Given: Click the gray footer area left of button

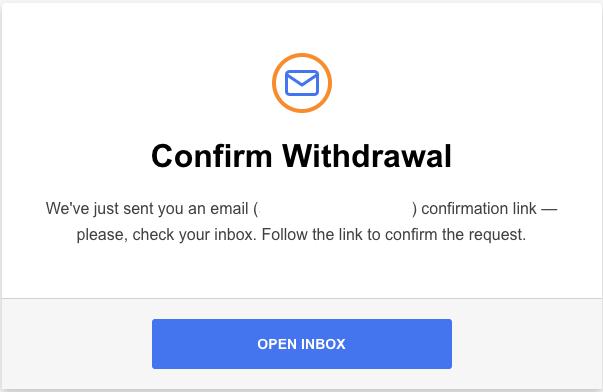Looking at the screenshot, I should point(77,344).
